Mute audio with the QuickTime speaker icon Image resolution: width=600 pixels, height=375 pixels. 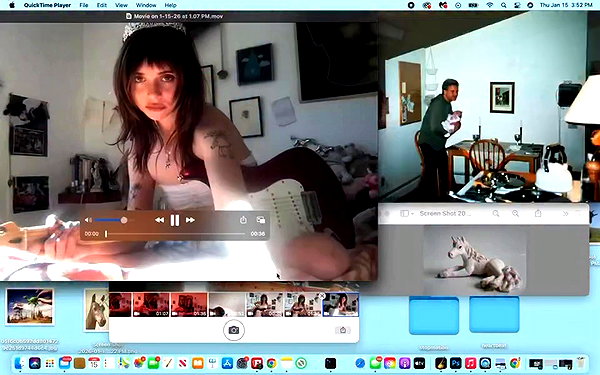(x=88, y=220)
